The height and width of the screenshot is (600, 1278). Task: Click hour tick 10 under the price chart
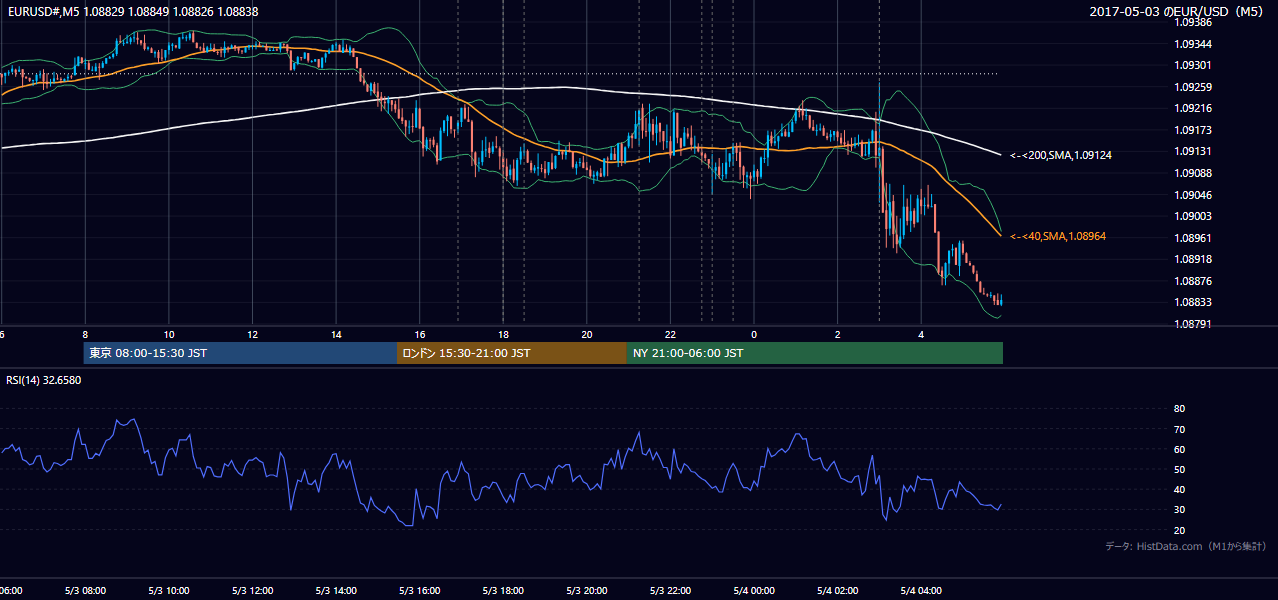[169, 334]
